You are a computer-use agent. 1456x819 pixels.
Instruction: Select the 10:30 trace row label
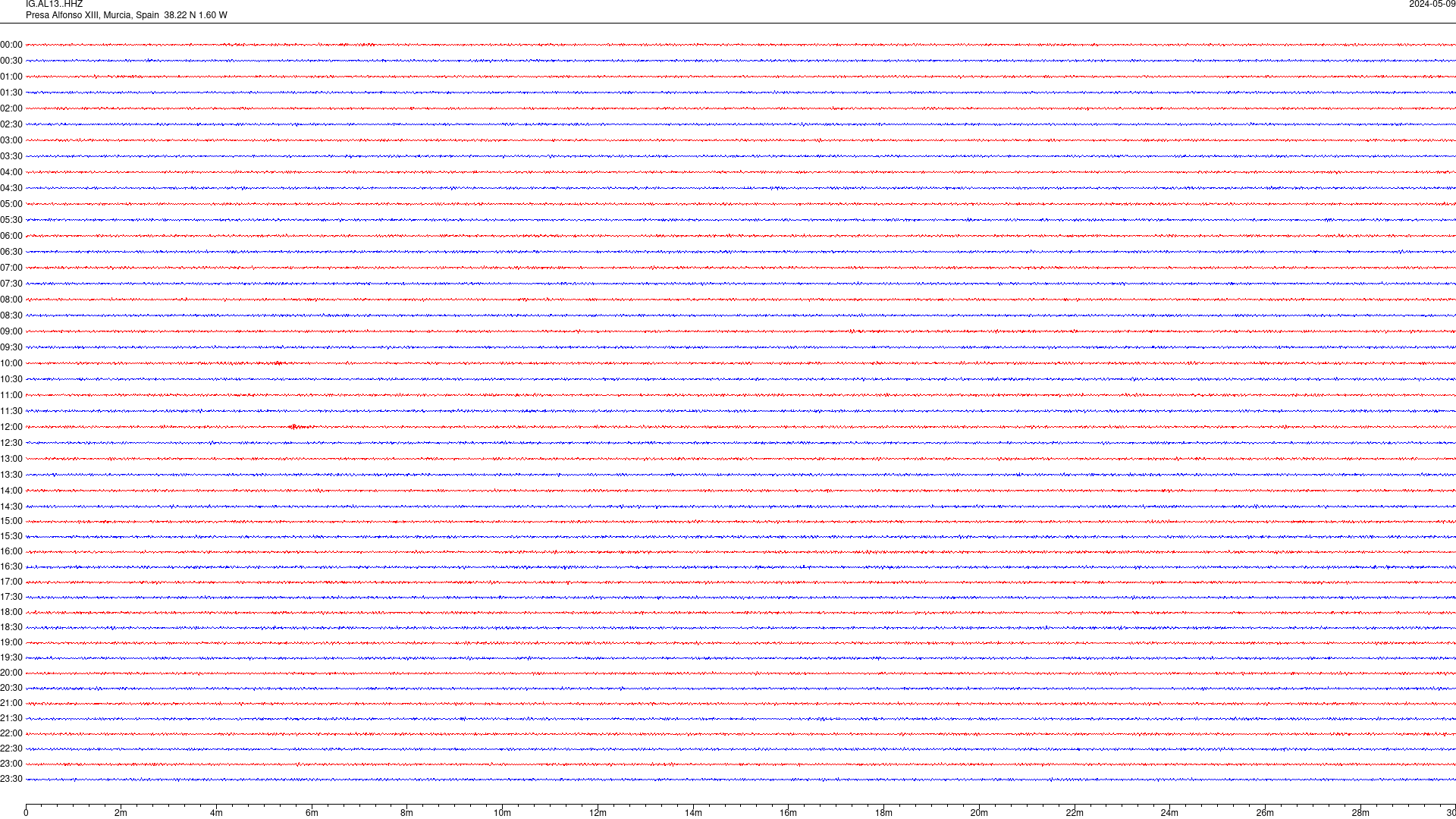click(x=11, y=379)
